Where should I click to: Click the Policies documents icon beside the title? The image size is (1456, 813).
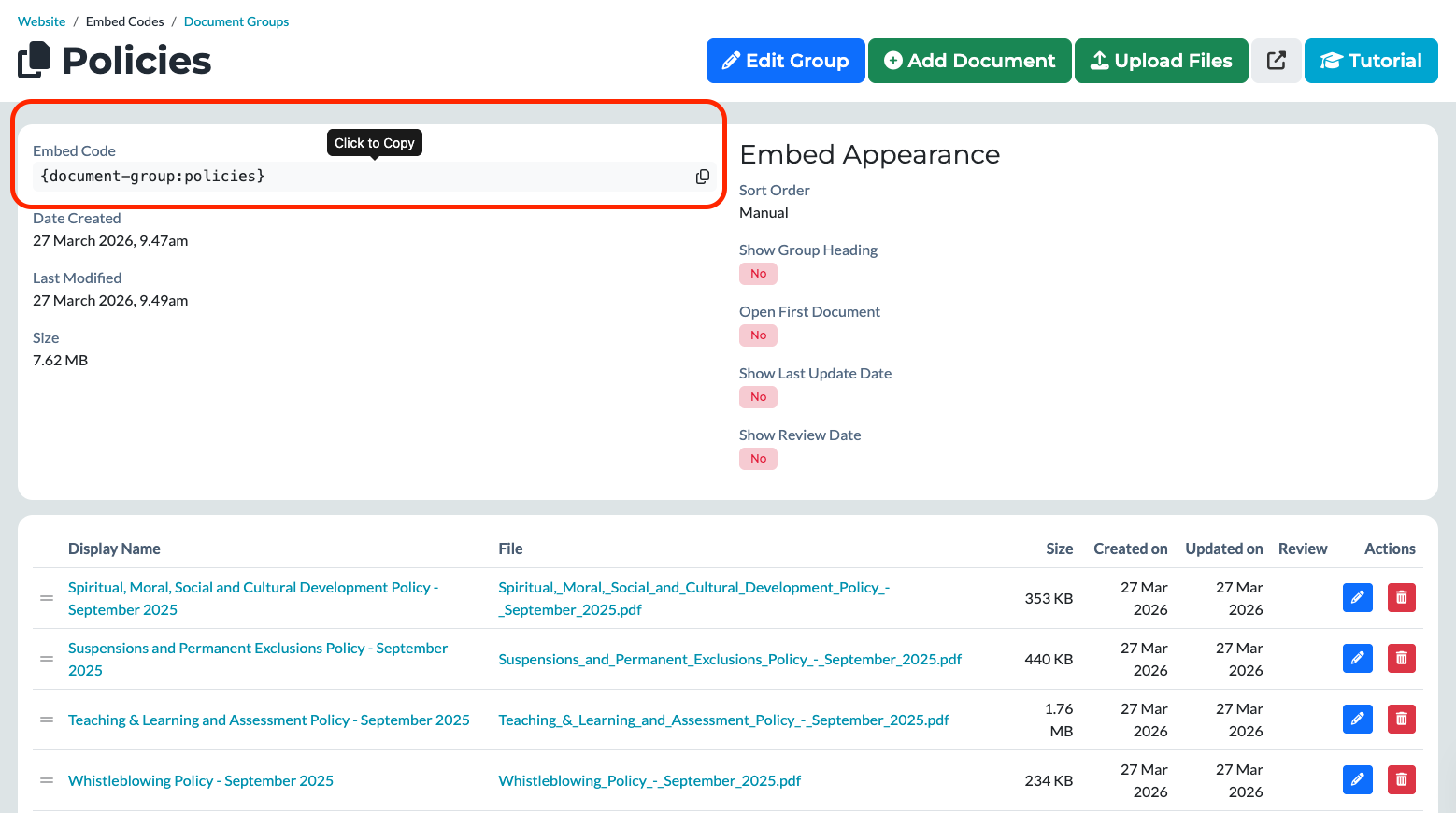[x=35, y=61]
